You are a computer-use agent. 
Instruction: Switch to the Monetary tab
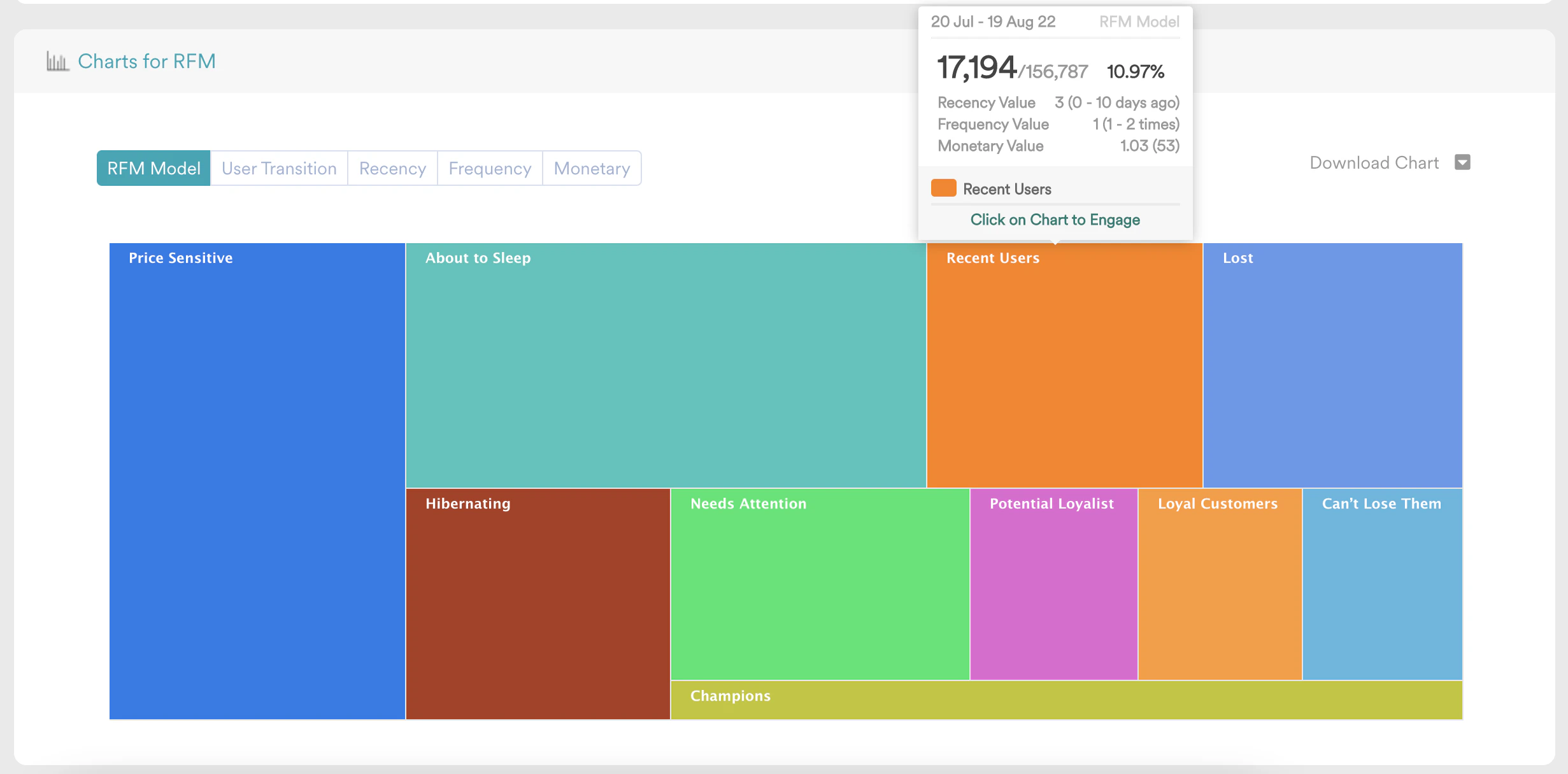591,168
